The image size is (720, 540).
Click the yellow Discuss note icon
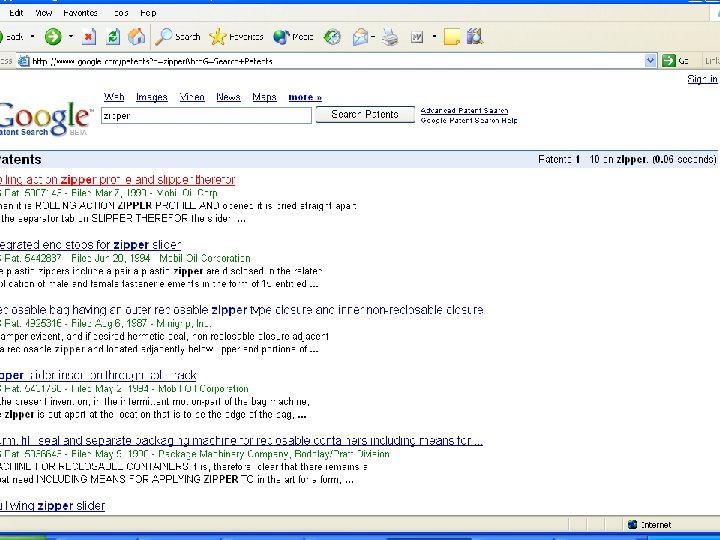[452, 37]
